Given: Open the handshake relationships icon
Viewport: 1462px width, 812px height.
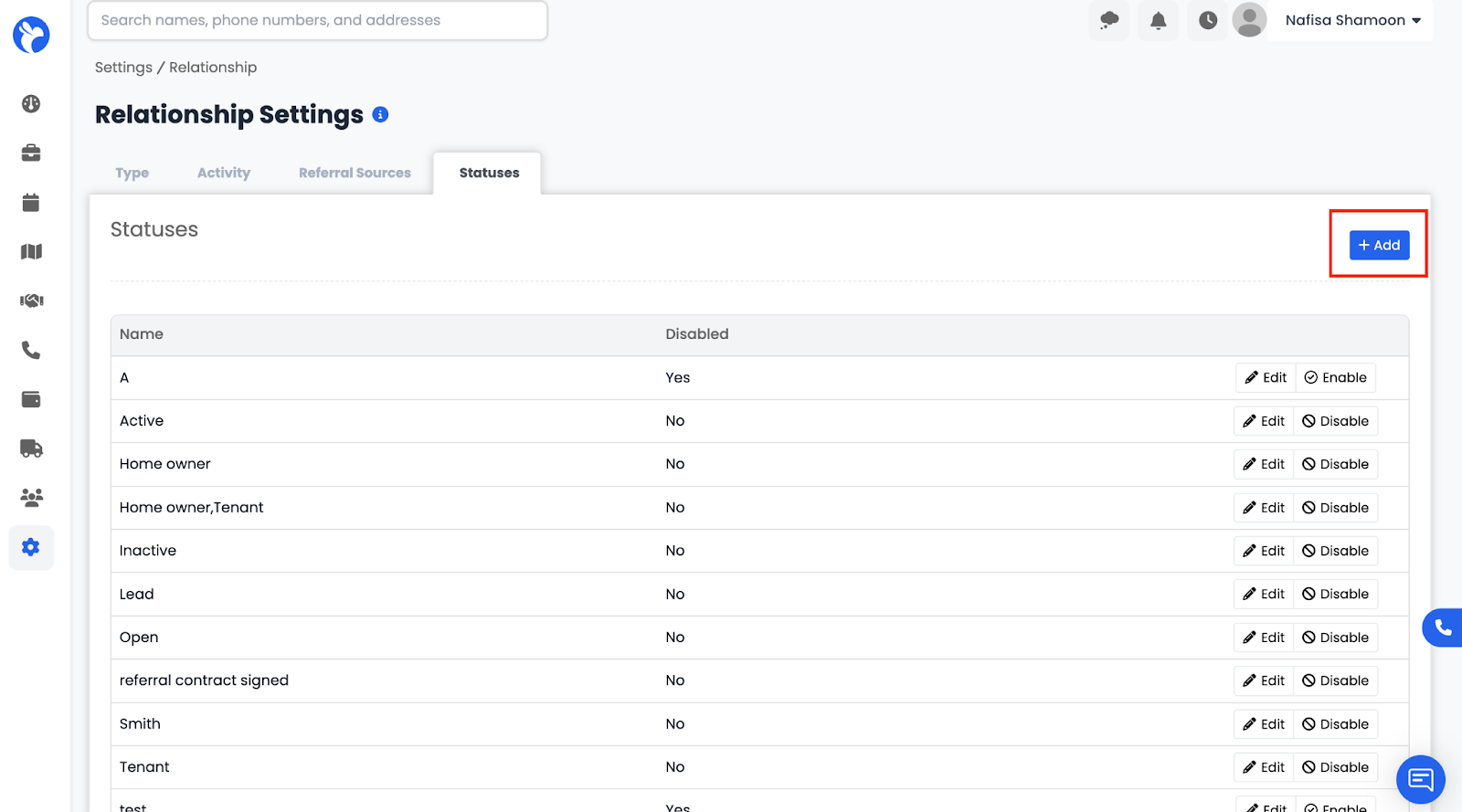Looking at the screenshot, I should [31, 301].
